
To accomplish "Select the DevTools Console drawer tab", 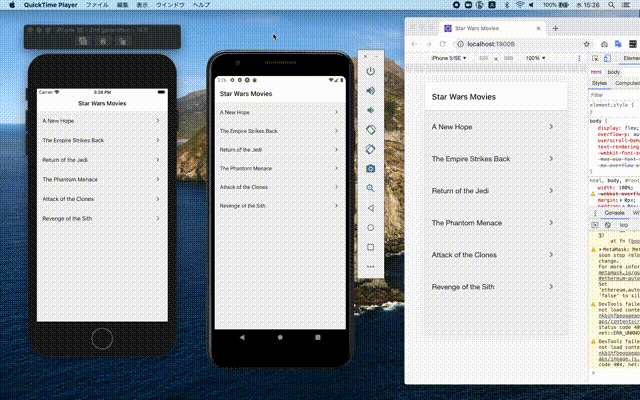I will click(x=614, y=213).
